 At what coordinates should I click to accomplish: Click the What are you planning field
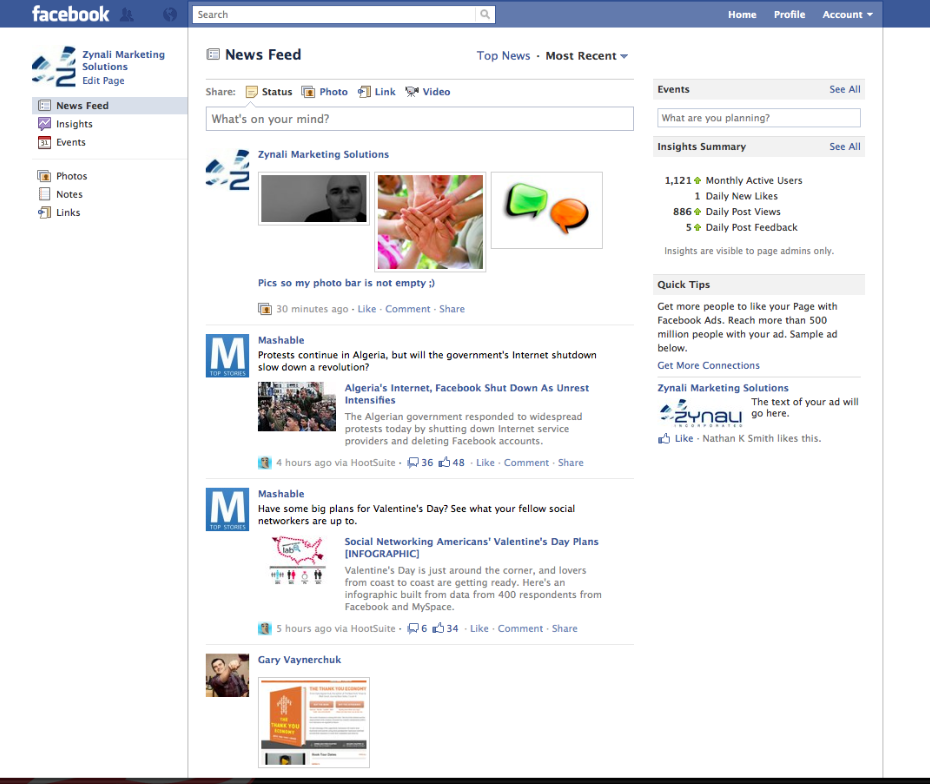point(759,118)
